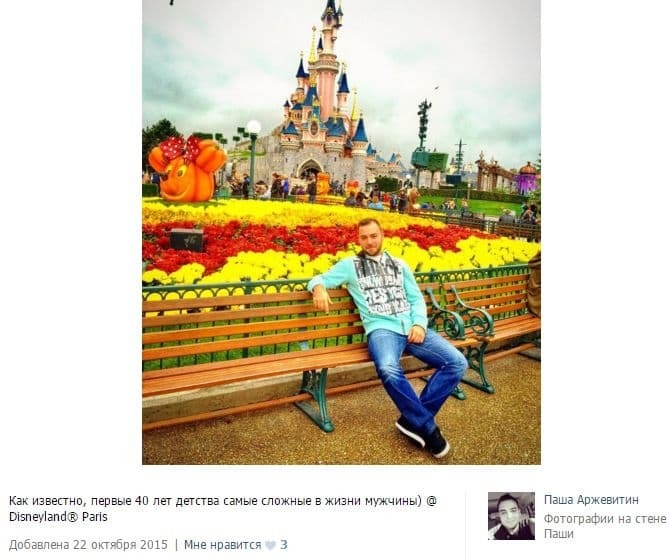The width and height of the screenshot is (670, 559).
Task: Click the orange Minnie pumpkin decoration in photo
Action: tap(187, 169)
